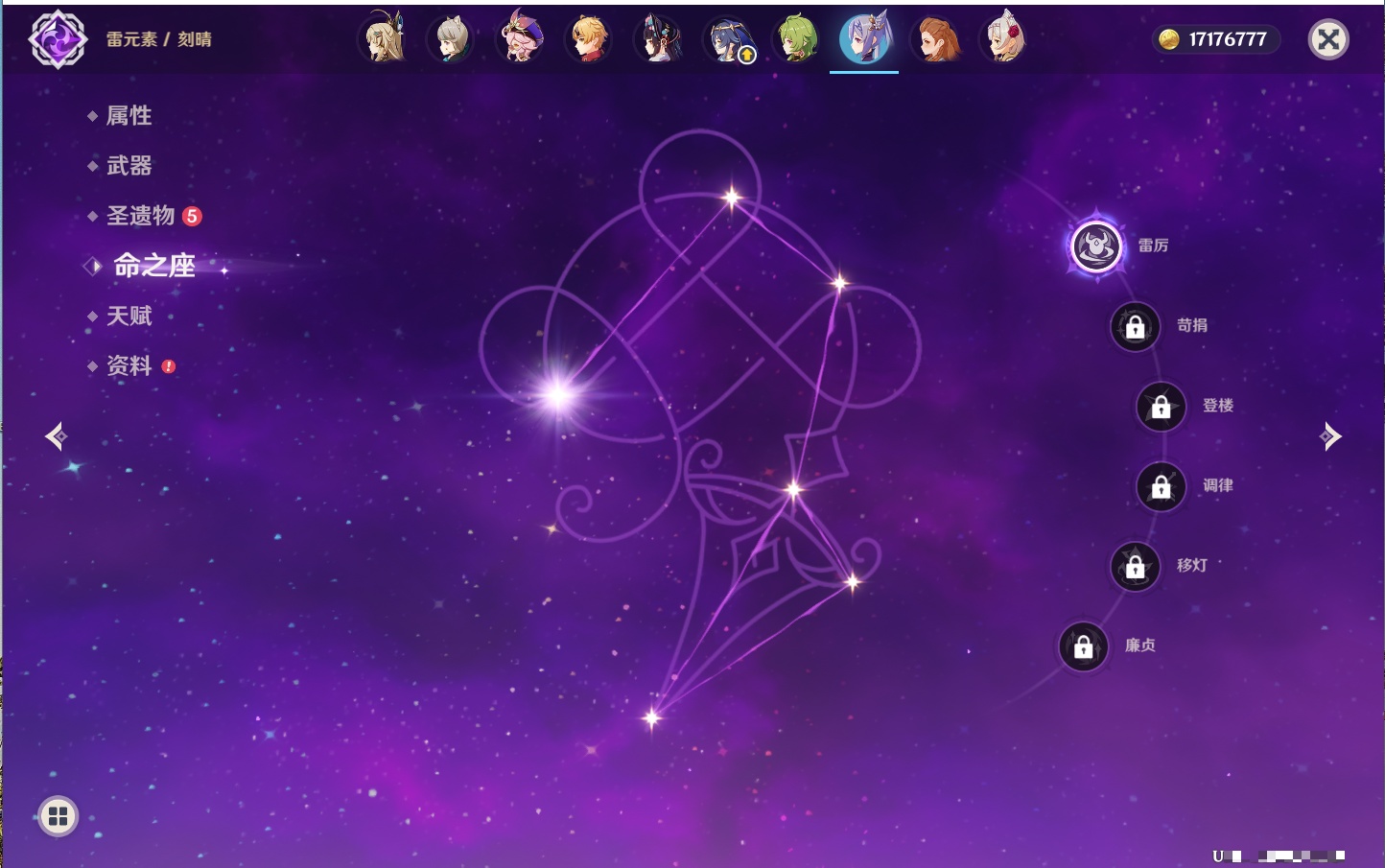Viewport: 1385px width, 868px height.
Task: Click the Mora coin icon
Action: 1169,39
